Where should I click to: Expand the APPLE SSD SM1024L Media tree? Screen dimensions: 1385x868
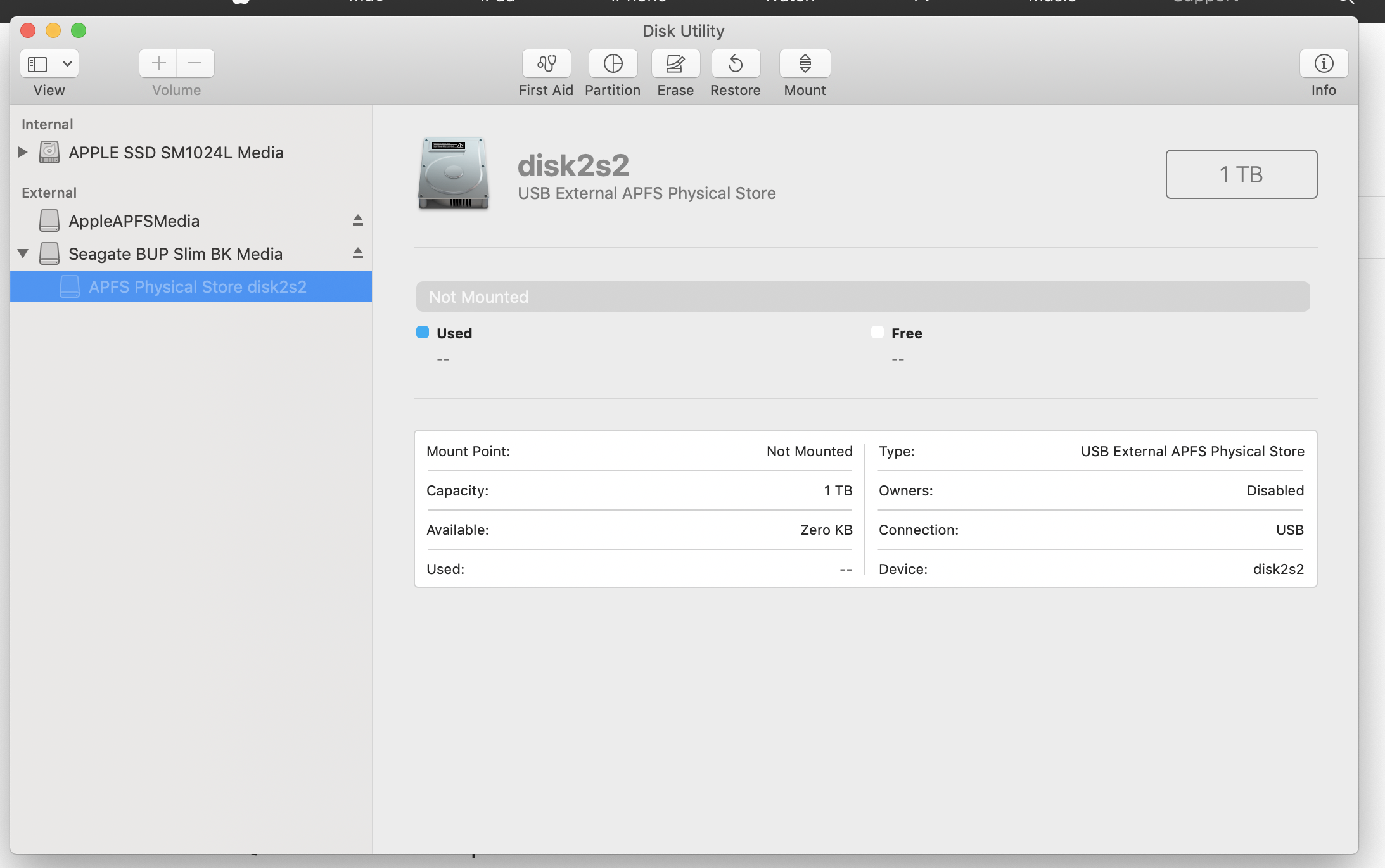pyautogui.click(x=23, y=152)
